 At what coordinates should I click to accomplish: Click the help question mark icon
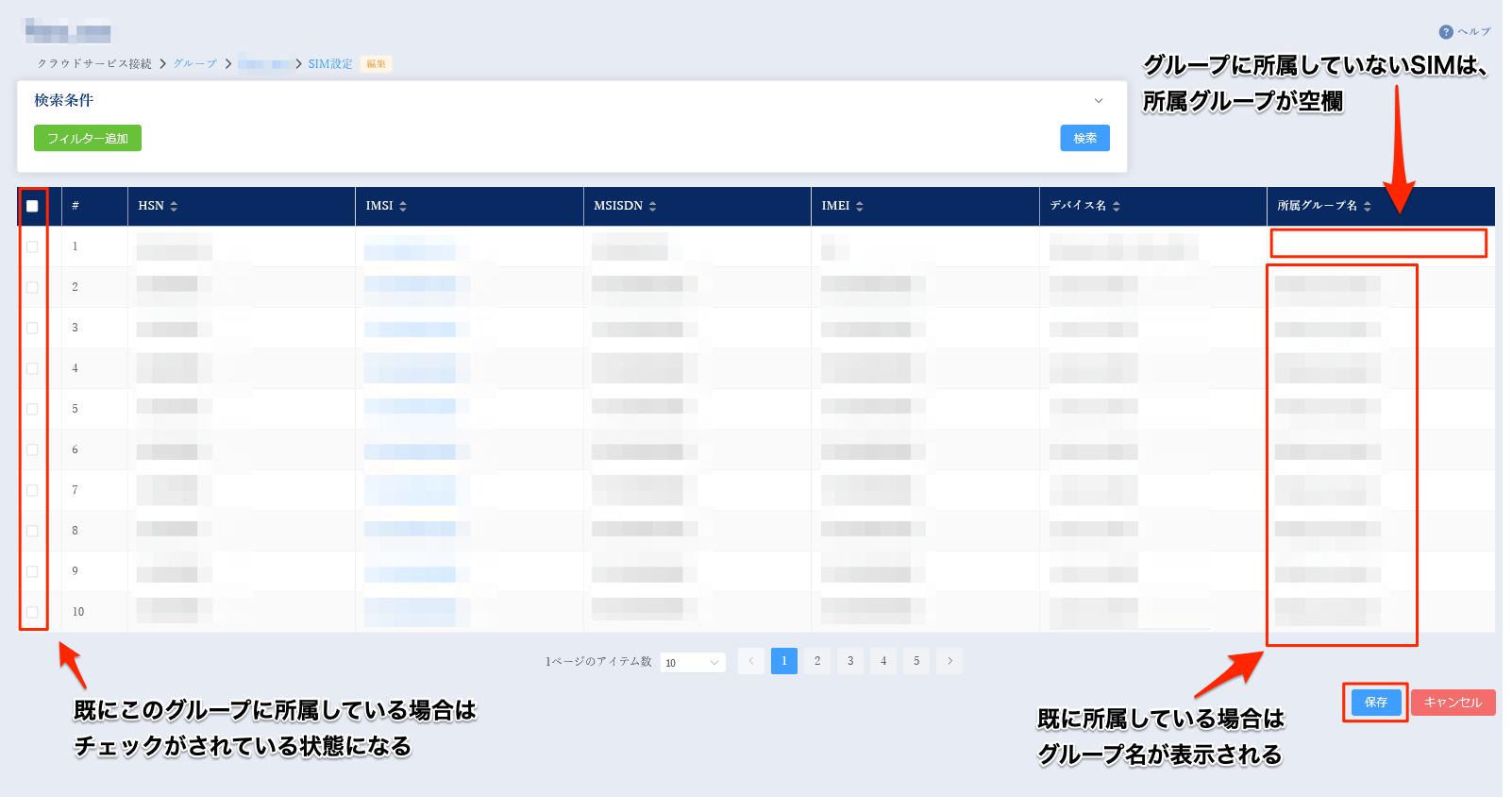[x=1445, y=32]
